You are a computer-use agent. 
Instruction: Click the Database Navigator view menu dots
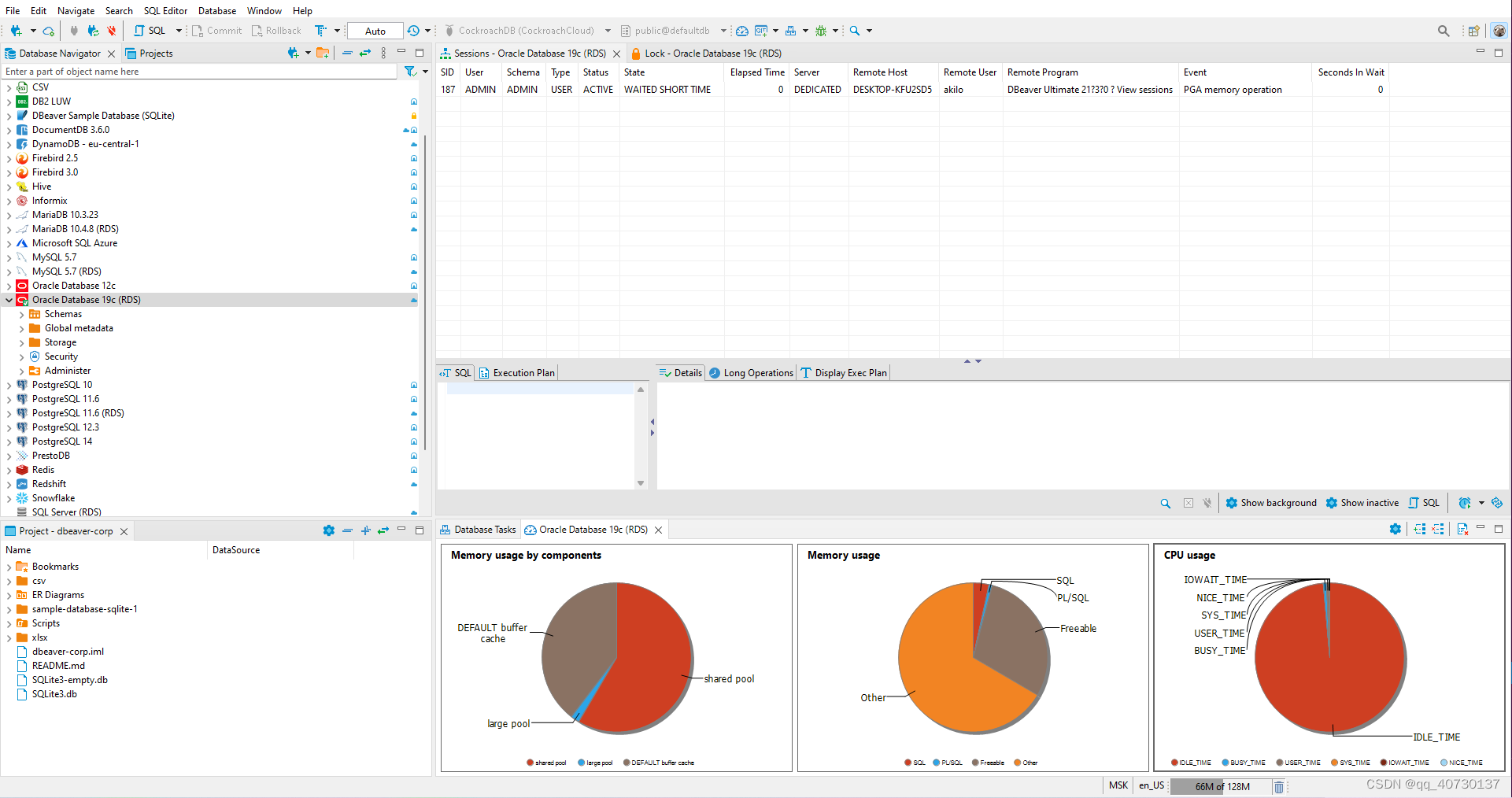click(x=383, y=53)
